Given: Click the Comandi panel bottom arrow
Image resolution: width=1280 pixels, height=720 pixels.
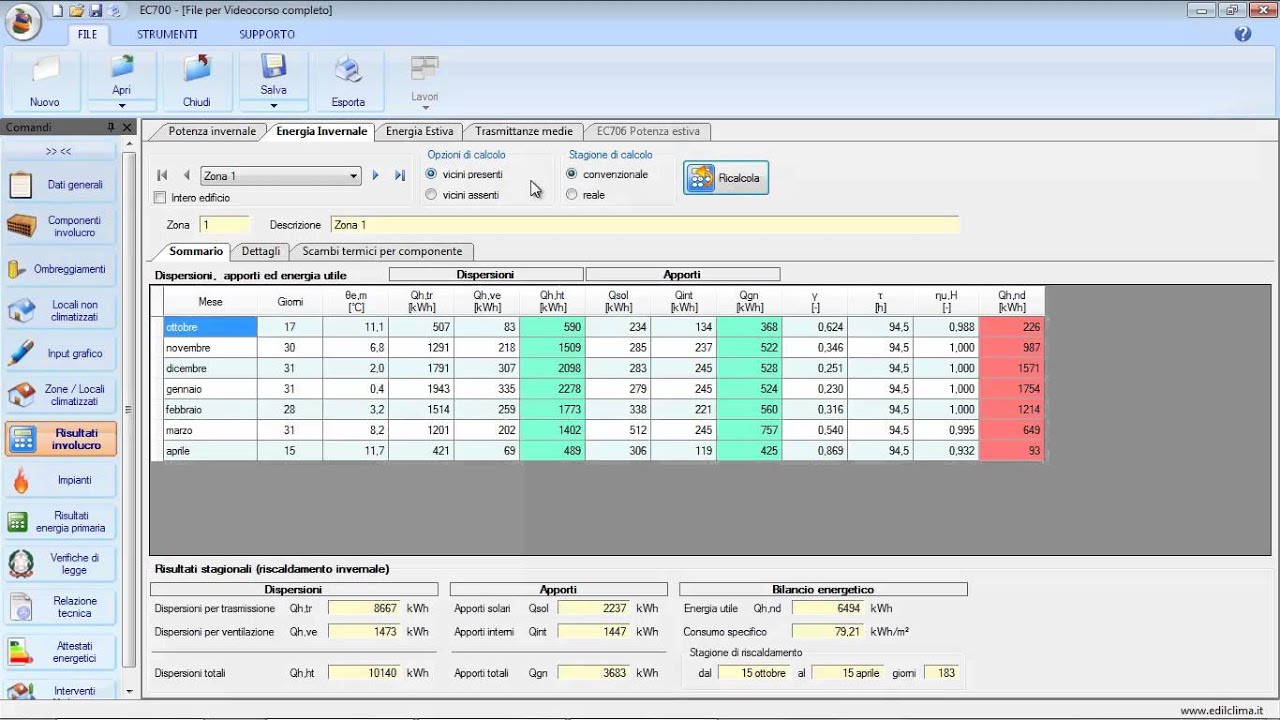Looking at the screenshot, I should [129, 691].
